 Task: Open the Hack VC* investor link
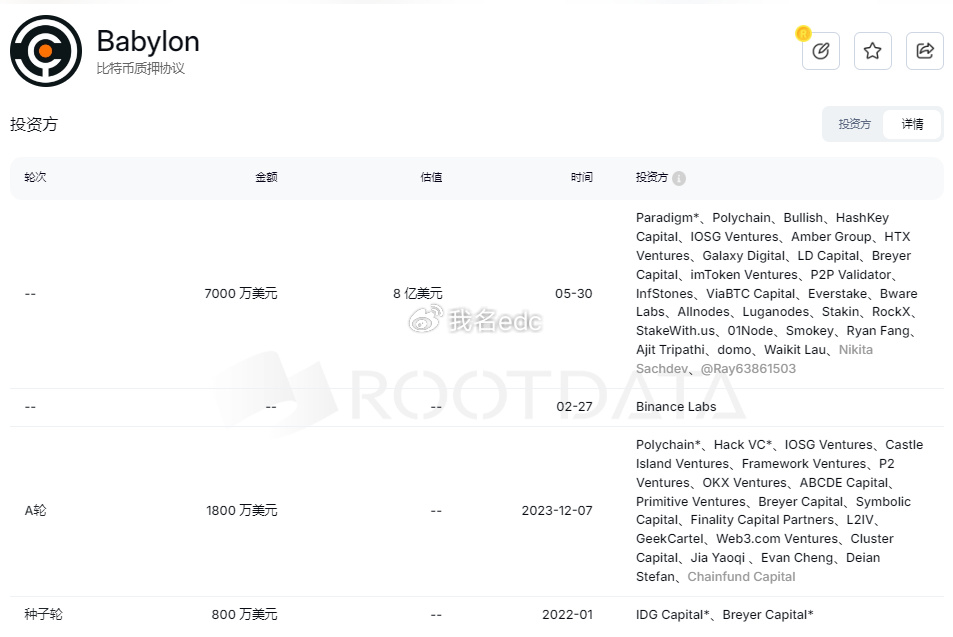743,444
